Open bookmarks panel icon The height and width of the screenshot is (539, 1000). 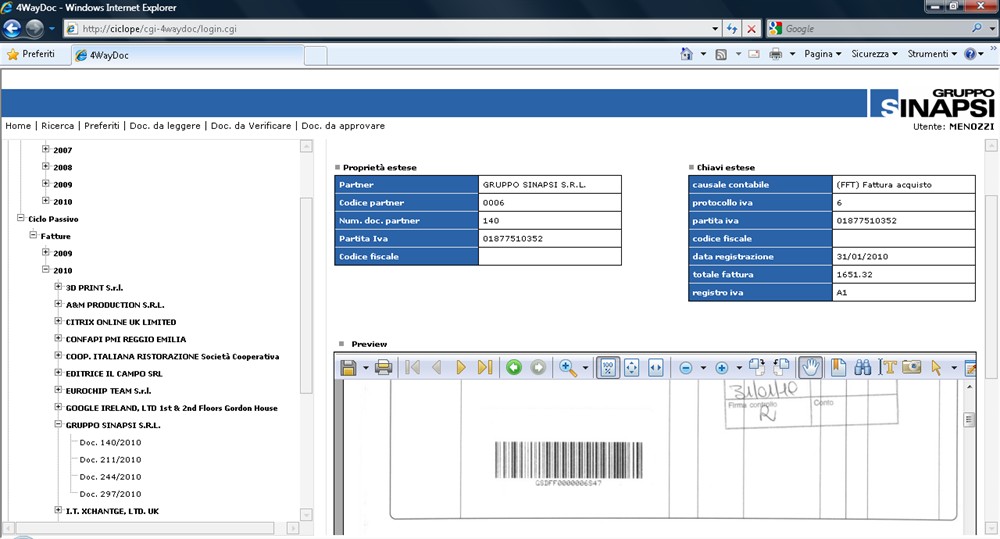pyautogui.click(x=838, y=367)
